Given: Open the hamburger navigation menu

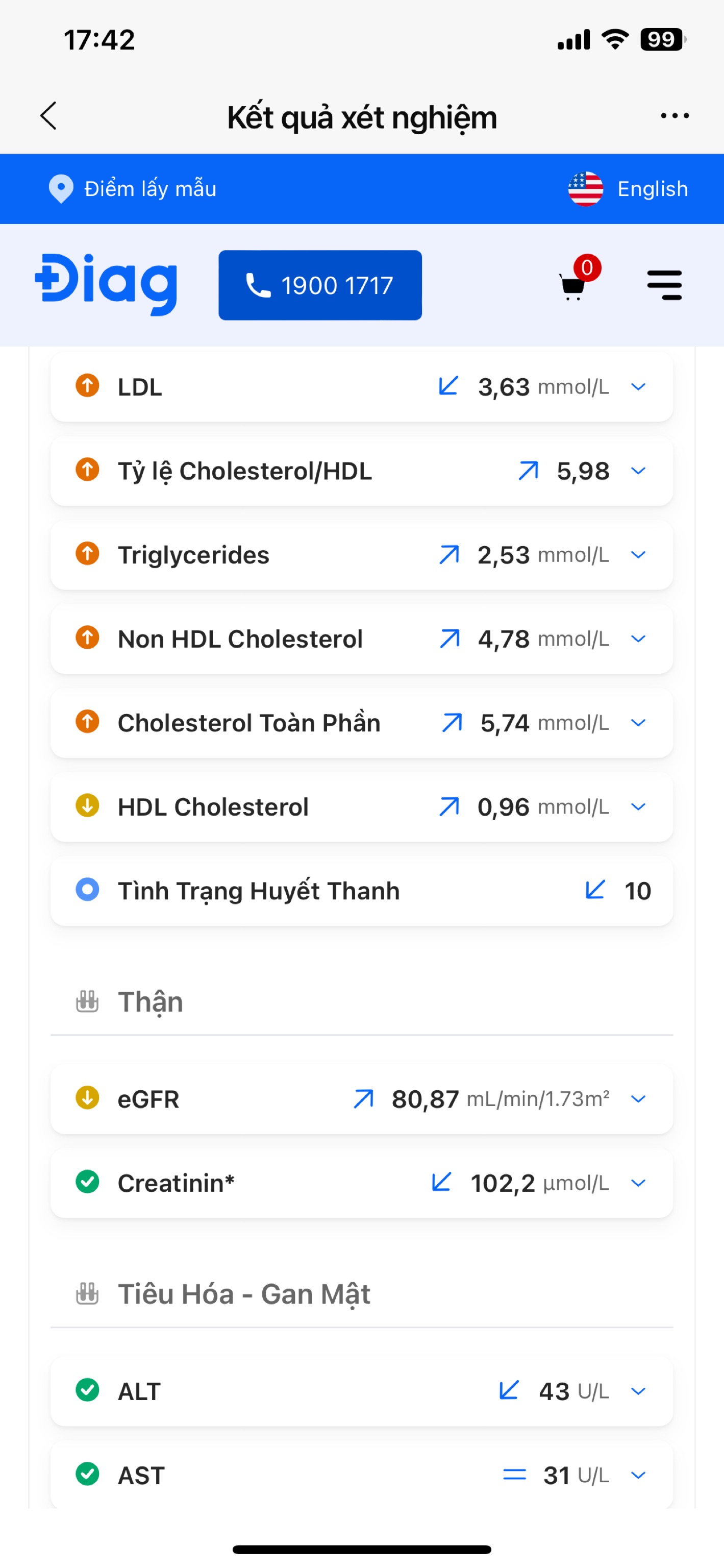Looking at the screenshot, I should tap(664, 285).
